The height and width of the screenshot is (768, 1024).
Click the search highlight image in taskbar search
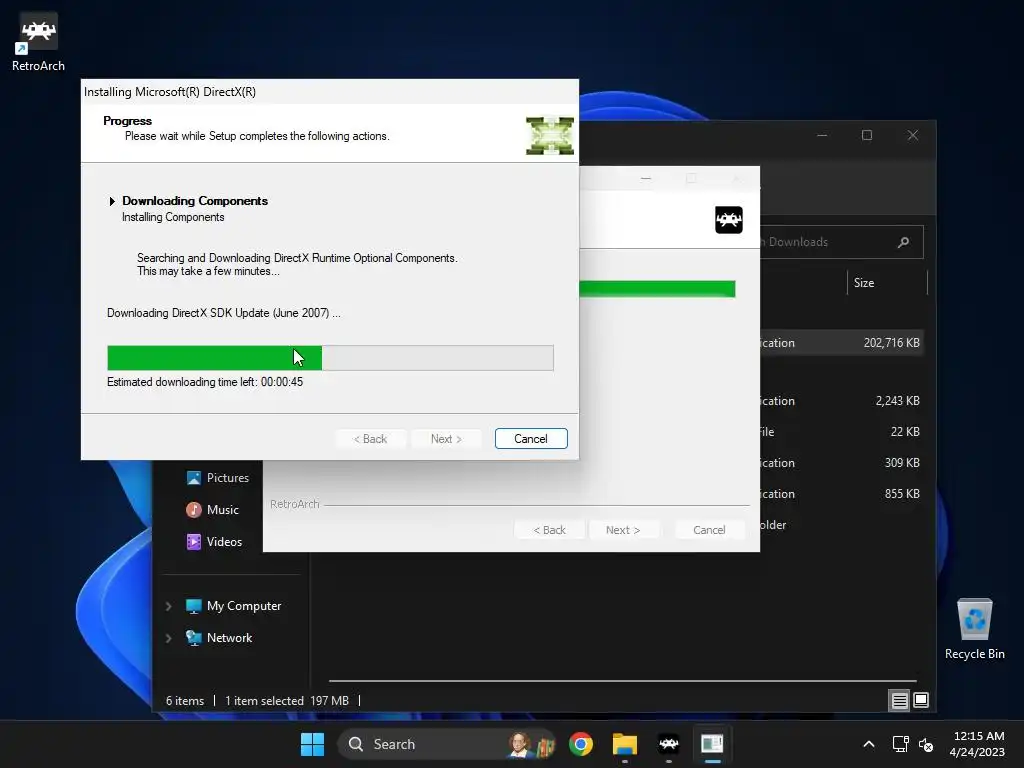pyautogui.click(x=532, y=744)
